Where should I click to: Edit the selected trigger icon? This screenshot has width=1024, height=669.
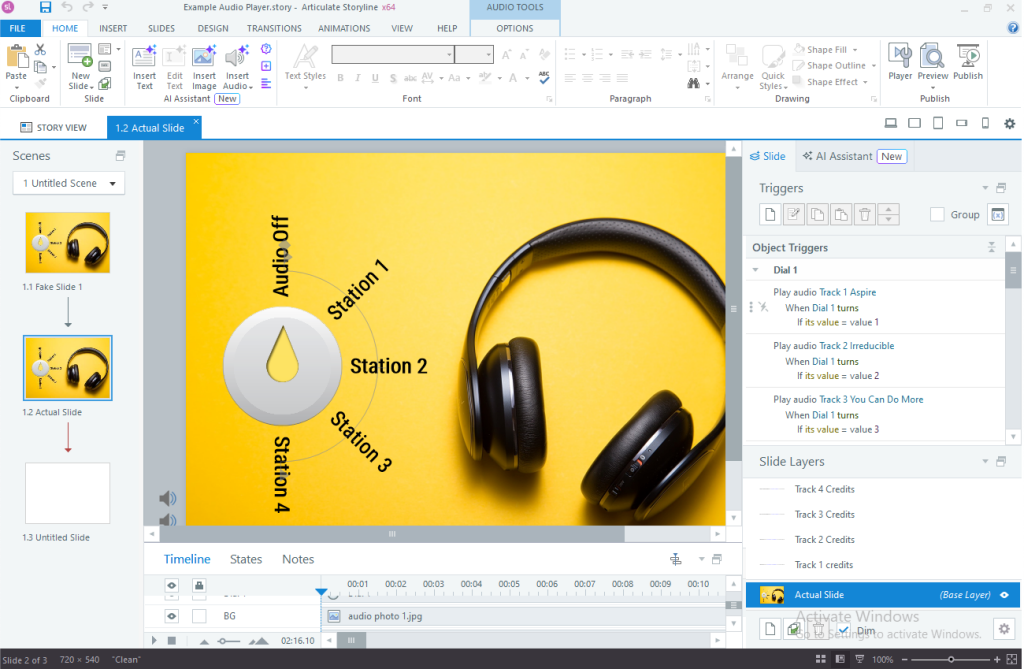coord(793,214)
